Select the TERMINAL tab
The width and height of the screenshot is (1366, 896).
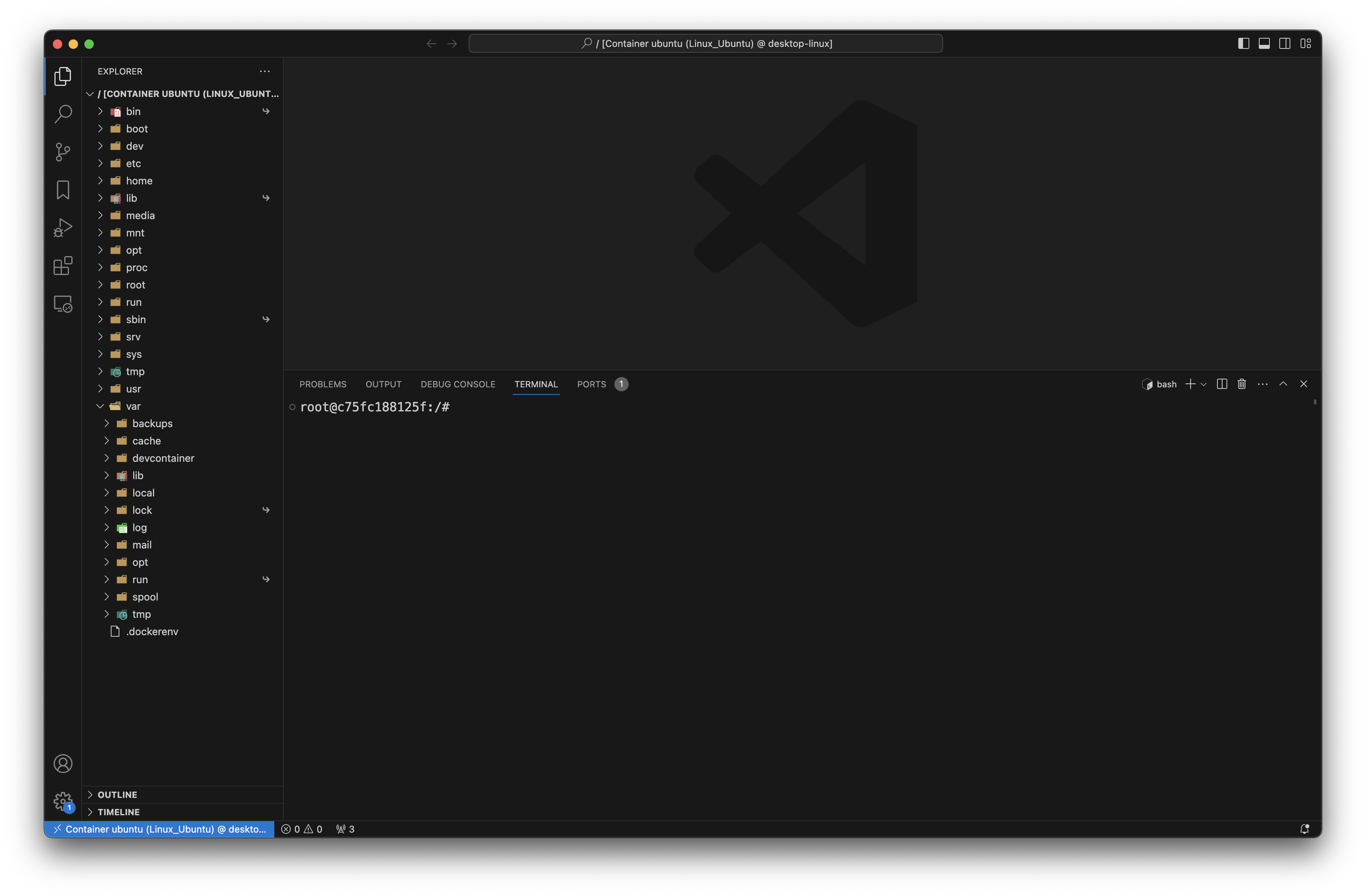click(536, 384)
